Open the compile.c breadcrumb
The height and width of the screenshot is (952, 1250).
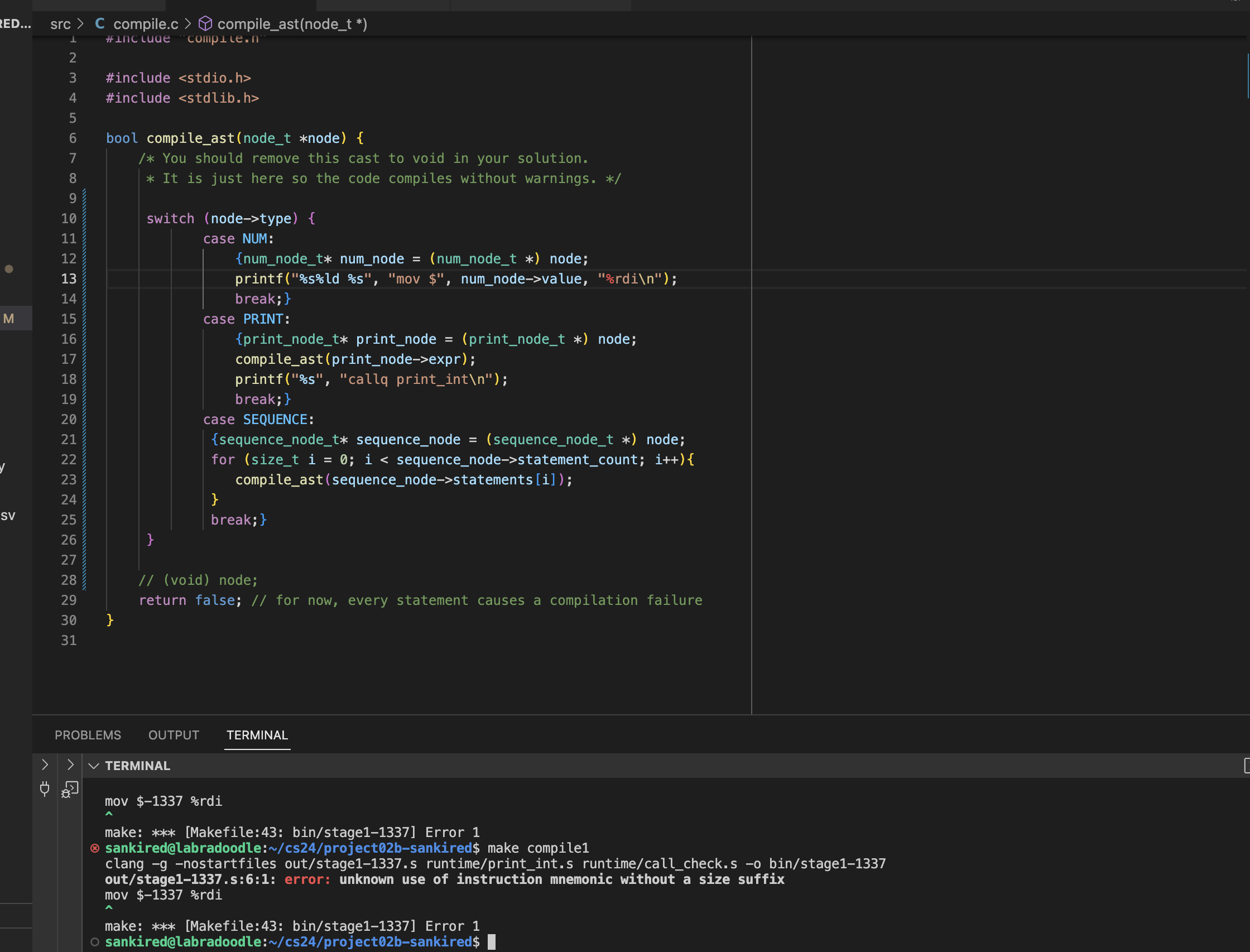coord(146,24)
